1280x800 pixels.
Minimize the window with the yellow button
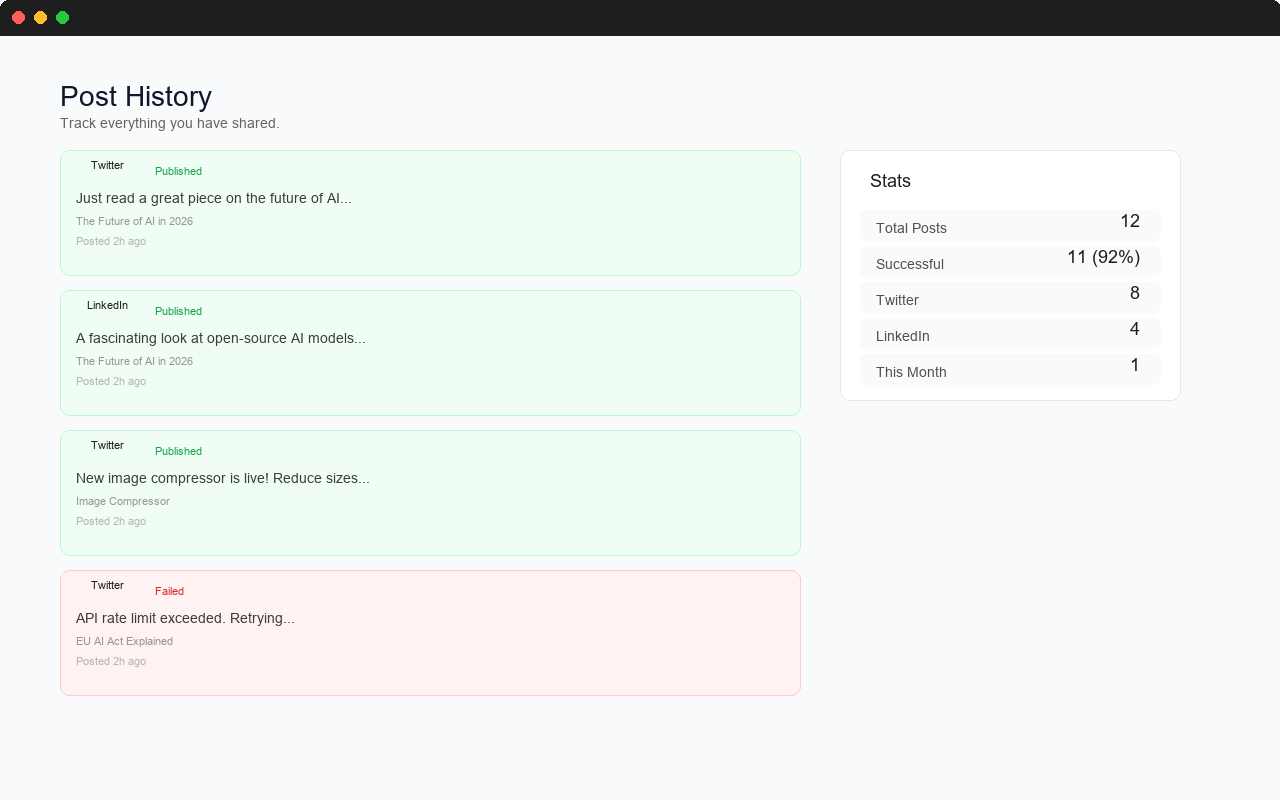[x=40, y=17]
